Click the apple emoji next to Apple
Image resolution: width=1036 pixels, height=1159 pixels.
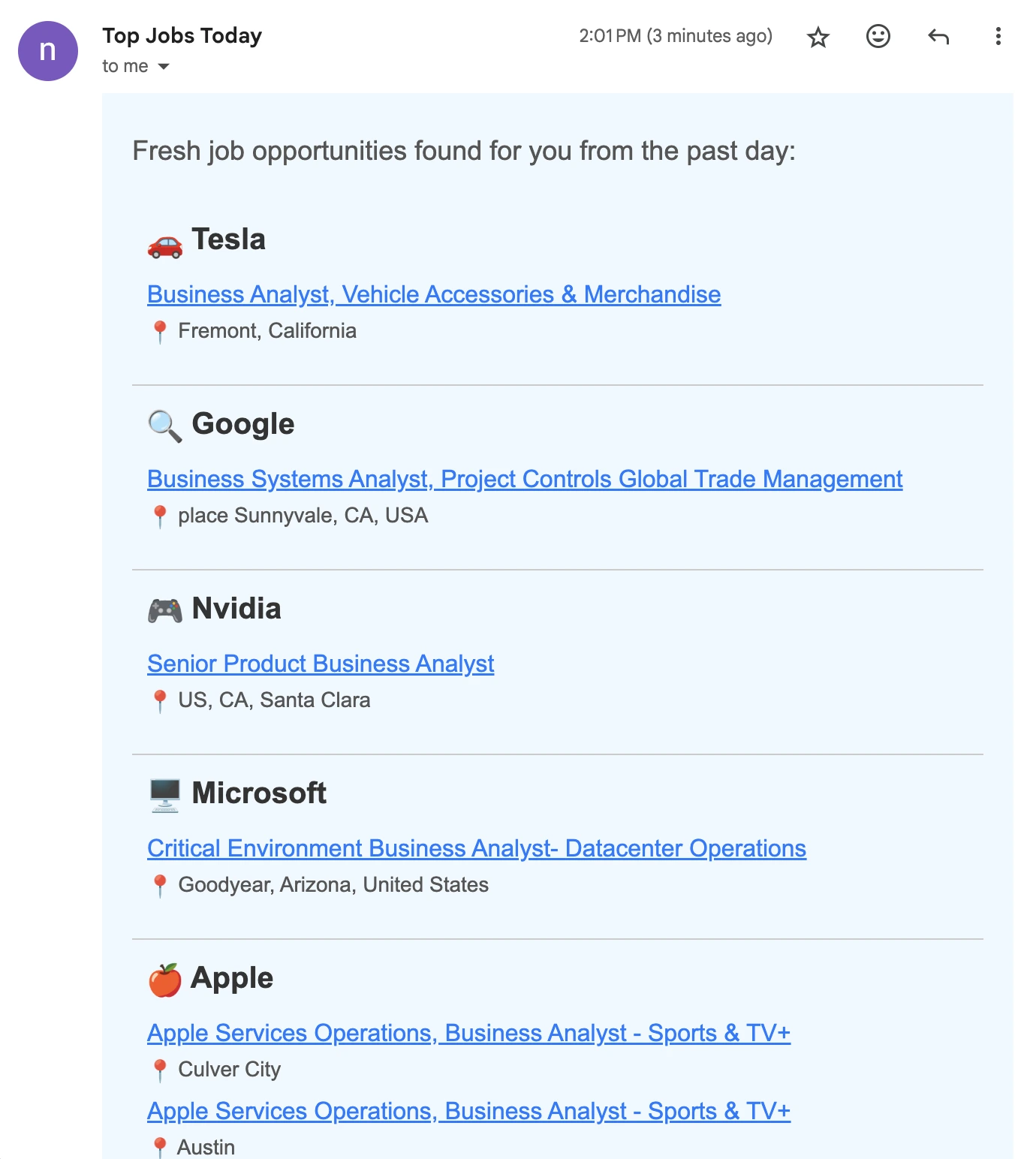165,978
